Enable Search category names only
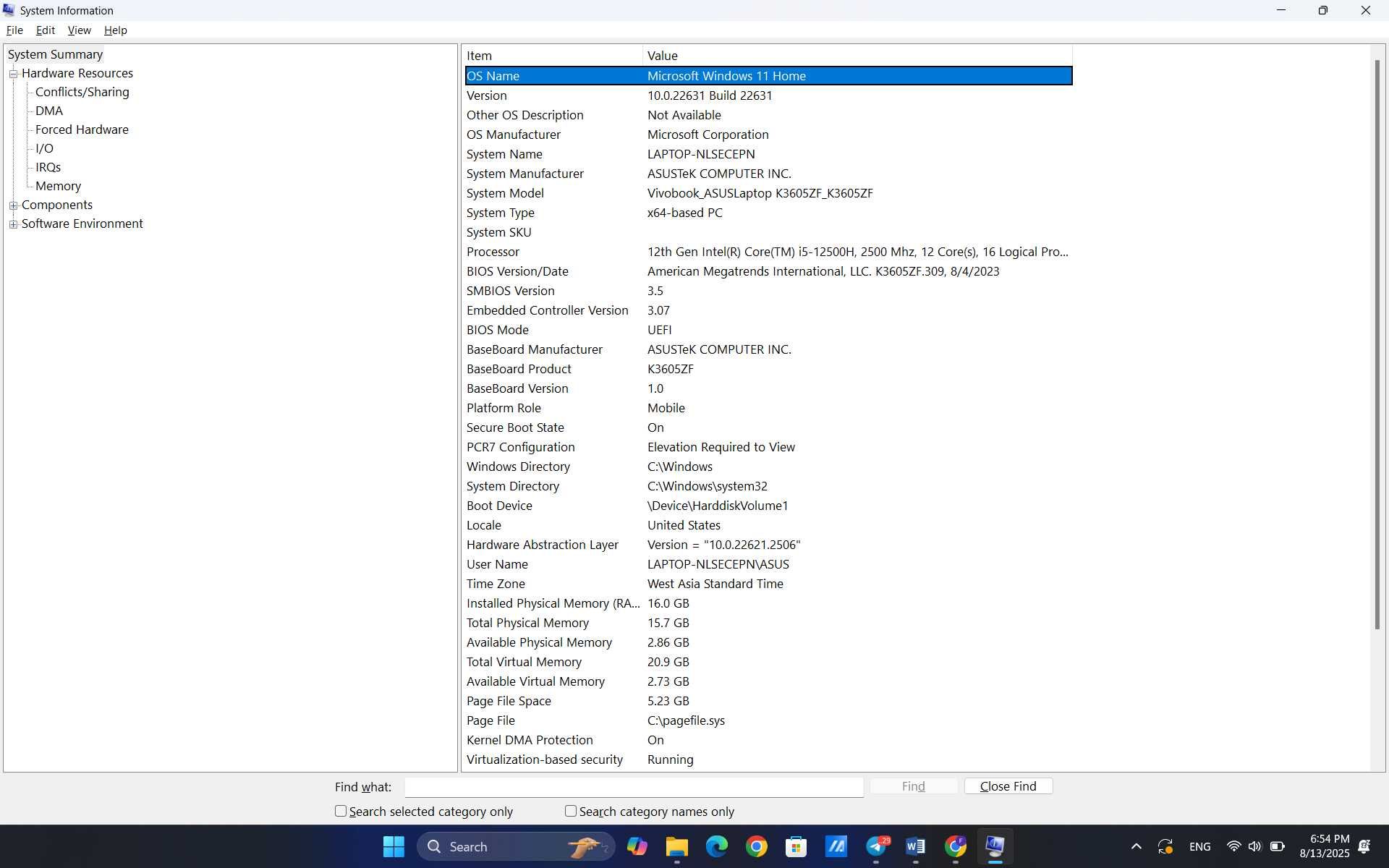 pos(571,811)
